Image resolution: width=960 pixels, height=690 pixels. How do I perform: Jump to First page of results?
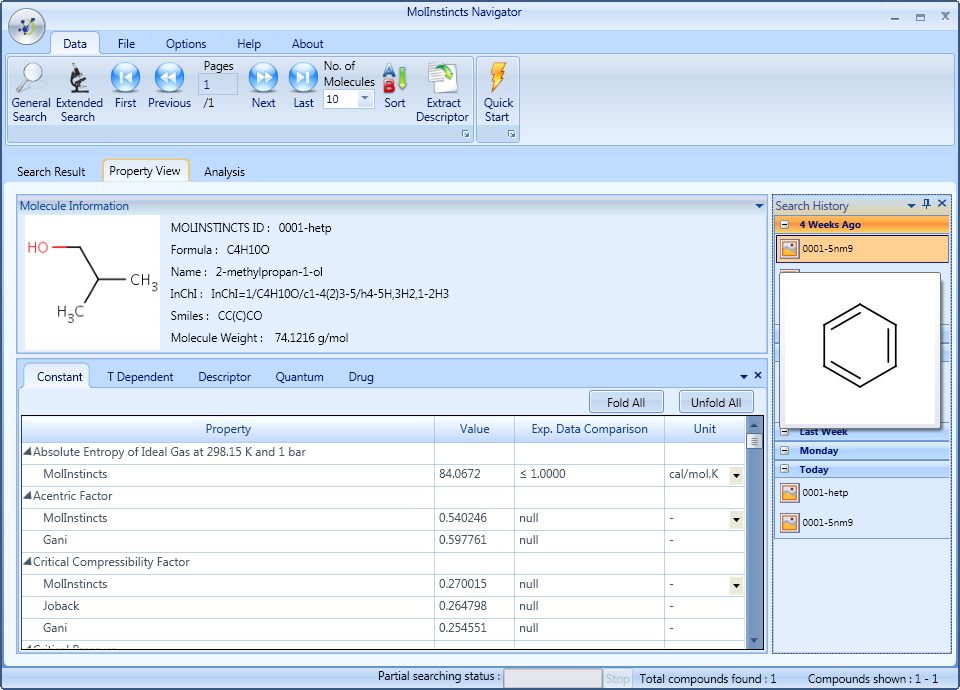click(x=126, y=86)
